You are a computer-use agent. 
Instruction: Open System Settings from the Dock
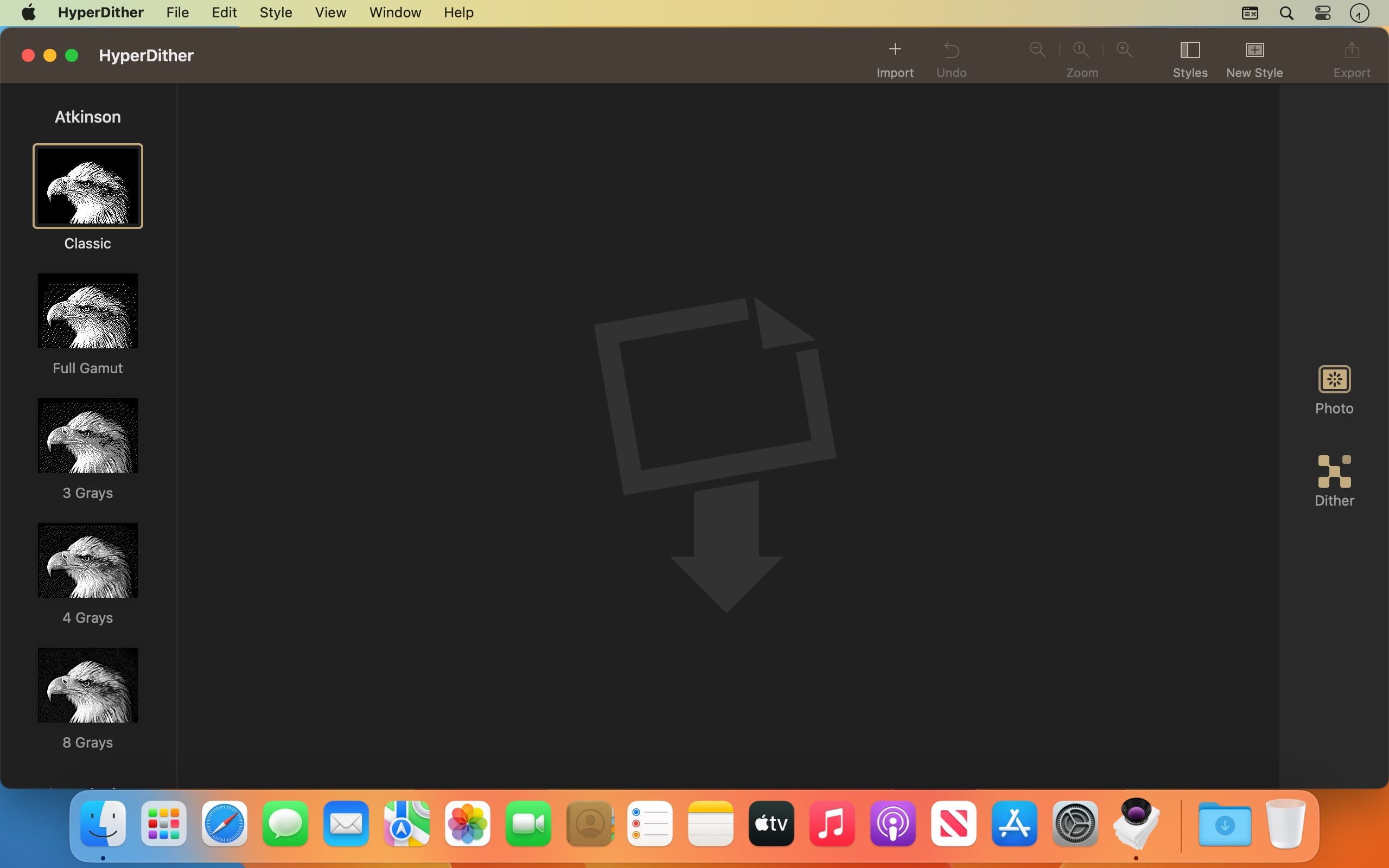(x=1075, y=823)
